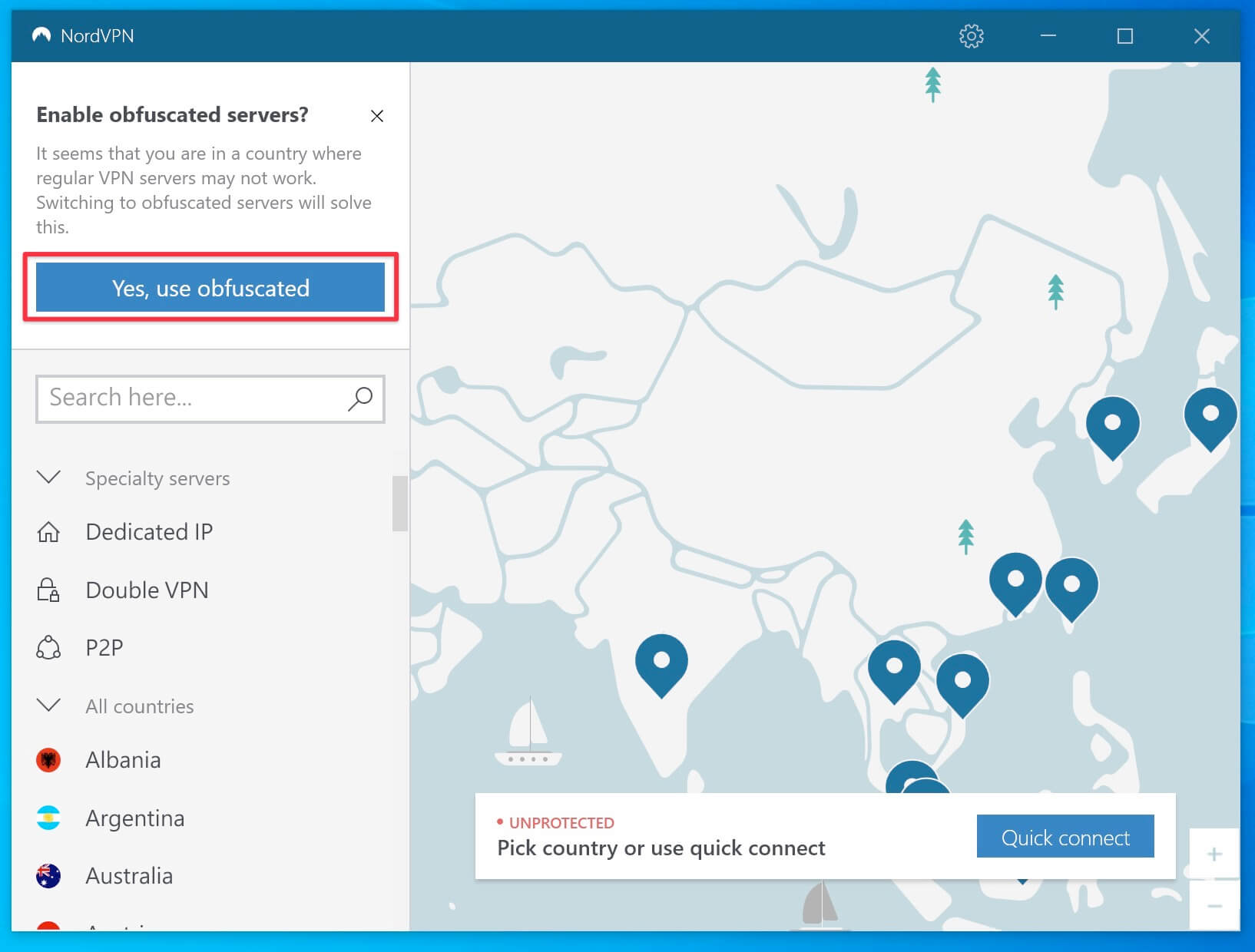Select the Dedicated IP house icon
Viewport: 1255px width, 952px height.
pyautogui.click(x=48, y=532)
